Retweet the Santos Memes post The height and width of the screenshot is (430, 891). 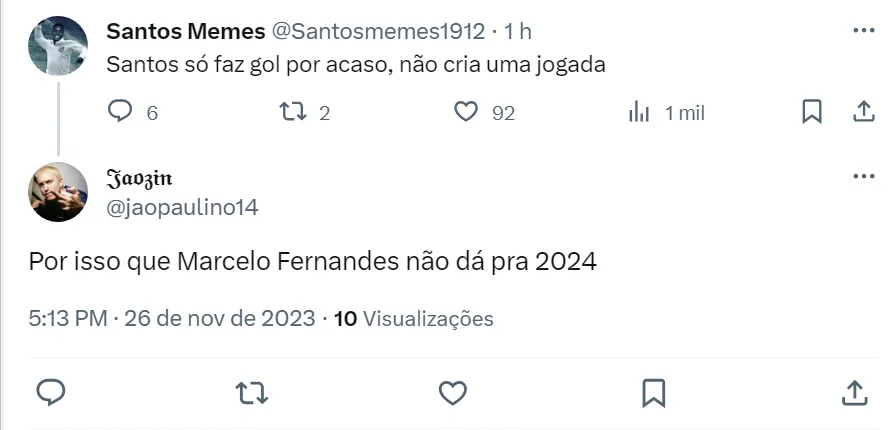(293, 112)
